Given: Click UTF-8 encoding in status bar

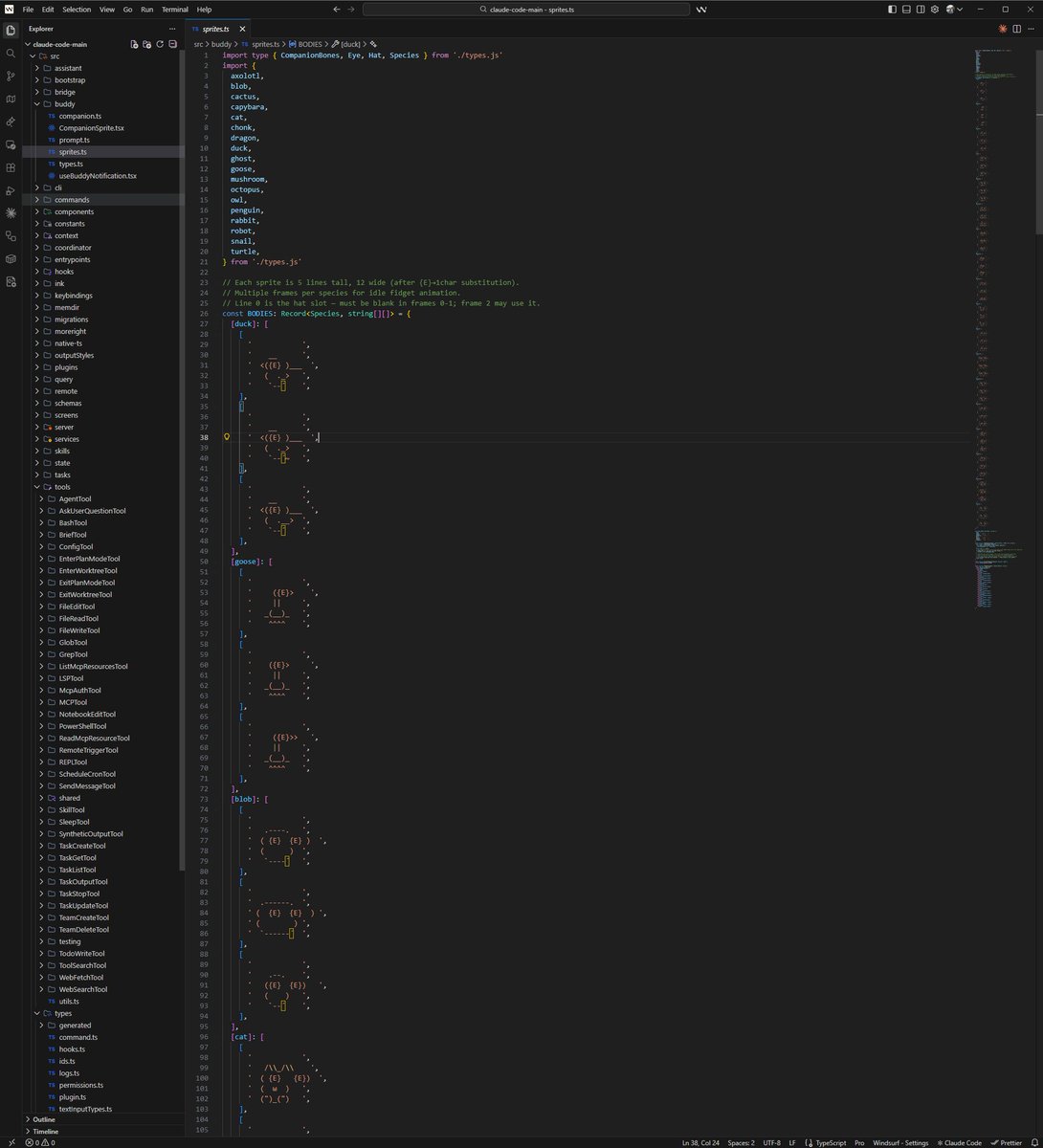Looking at the screenshot, I should [x=772, y=1141].
